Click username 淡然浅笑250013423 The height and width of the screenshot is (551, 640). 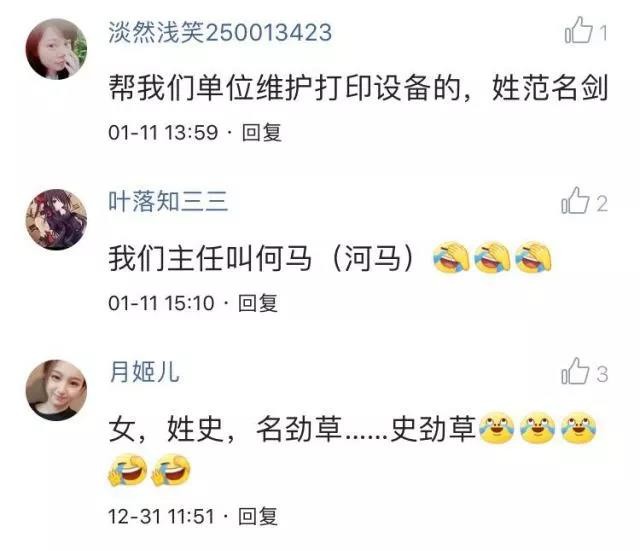pyautogui.click(x=220, y=32)
